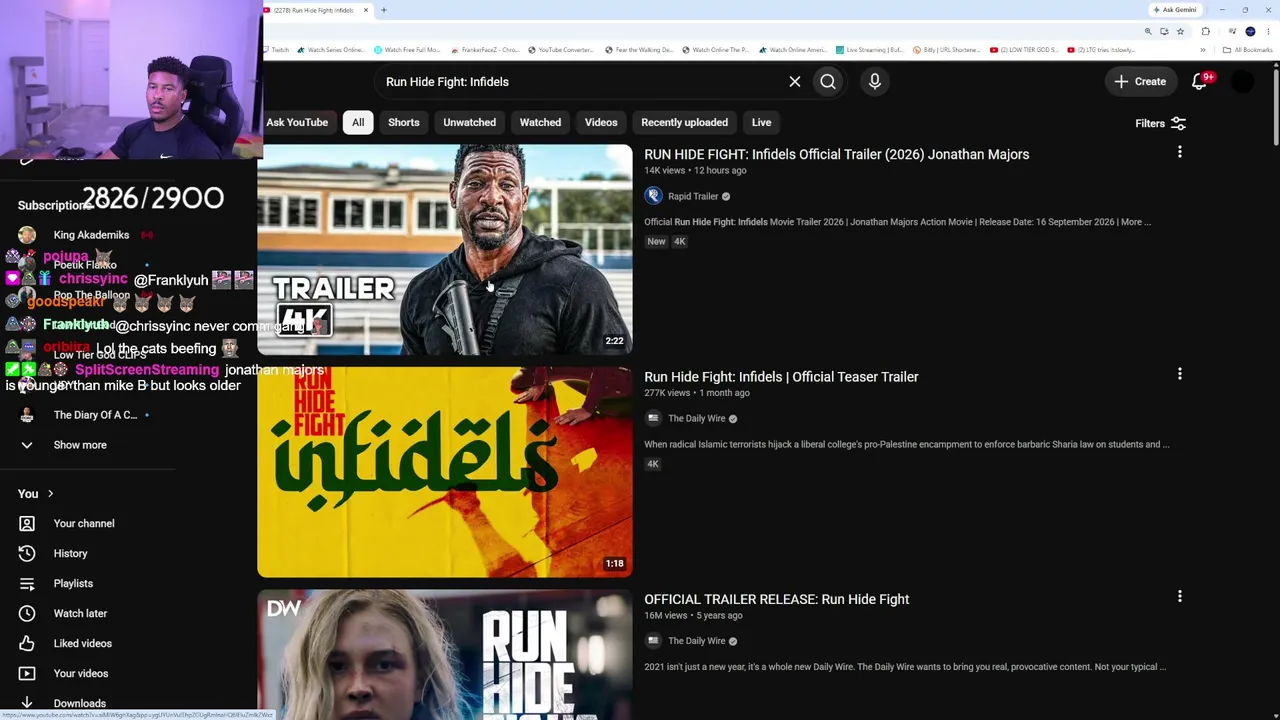Open Downloads in the sidebar

point(79,703)
